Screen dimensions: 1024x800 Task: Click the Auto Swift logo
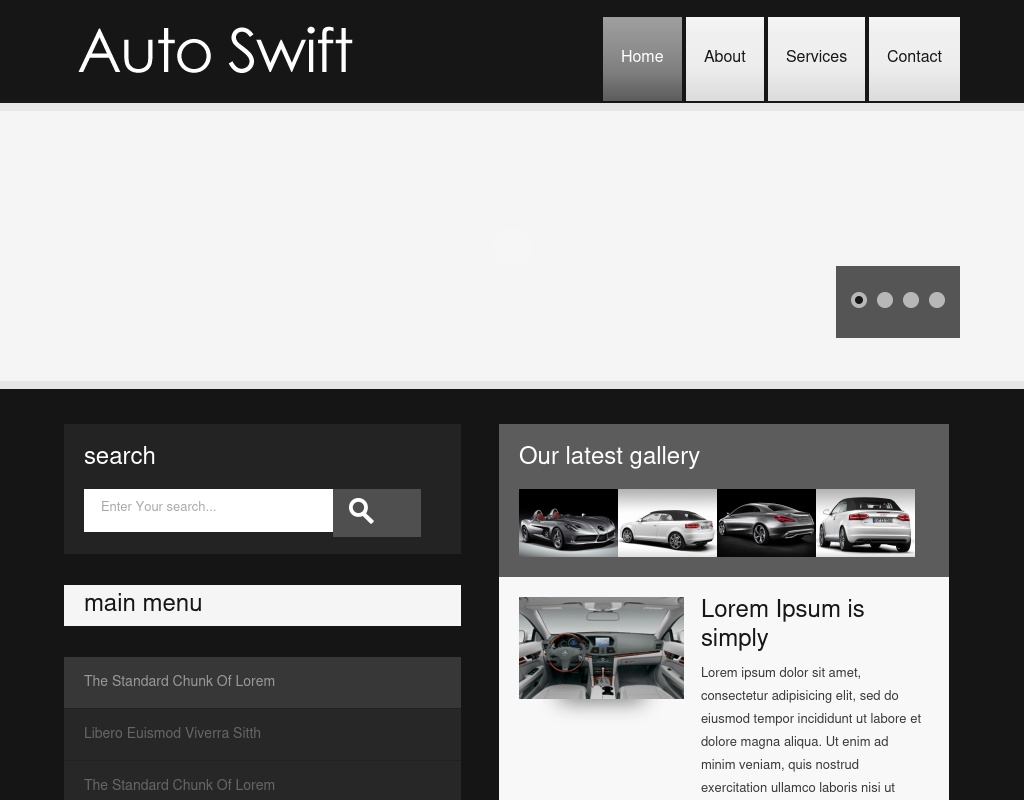tap(216, 52)
